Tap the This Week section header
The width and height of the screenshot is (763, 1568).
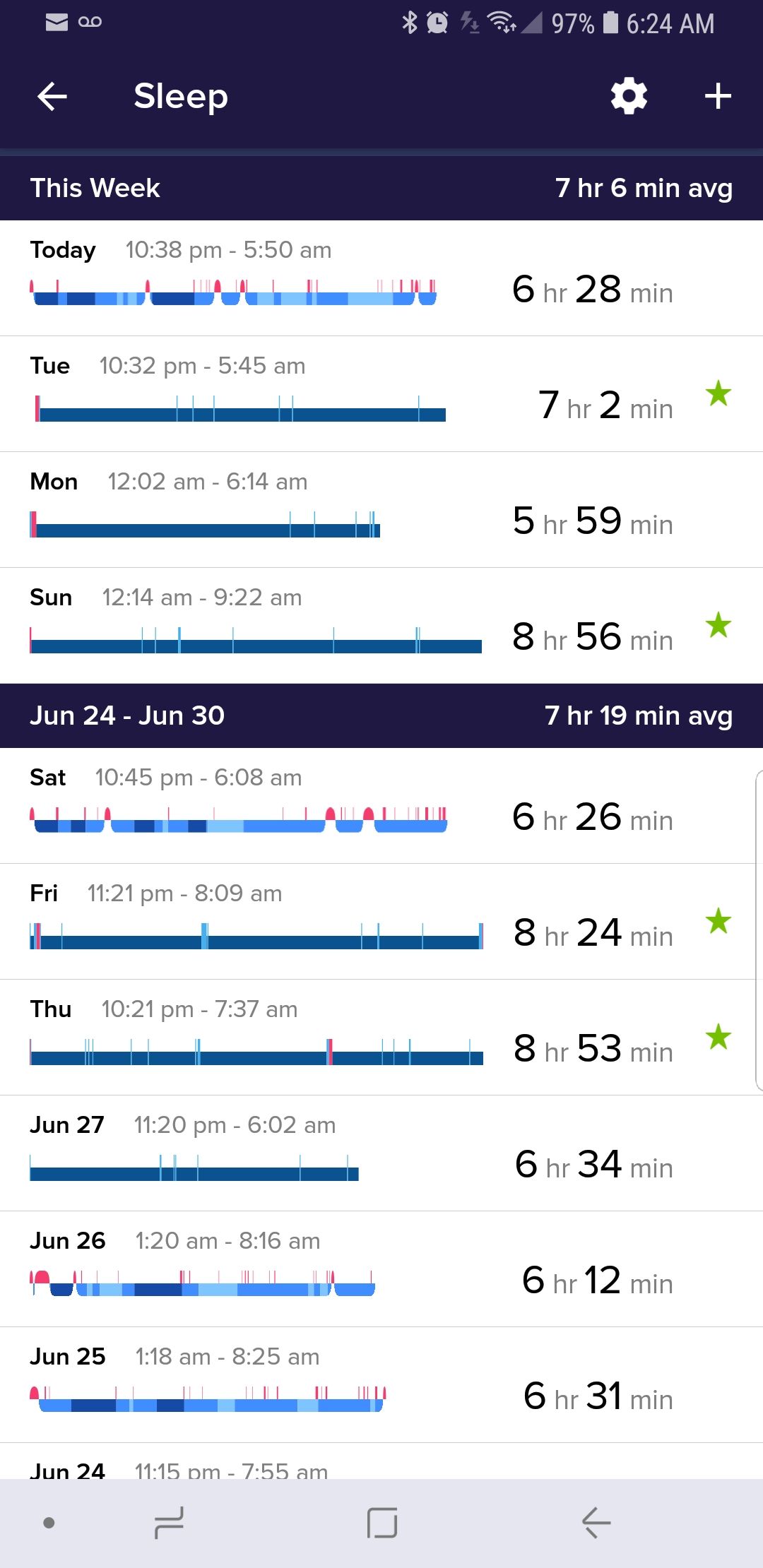coord(381,188)
